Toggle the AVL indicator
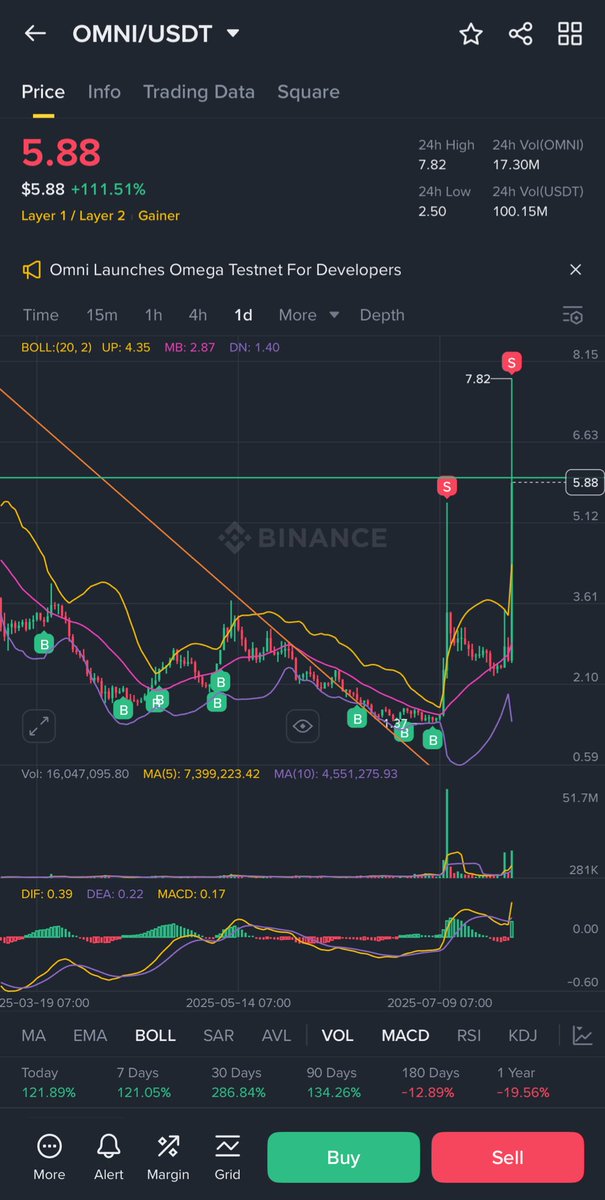This screenshot has height=1200, width=605. point(276,1036)
